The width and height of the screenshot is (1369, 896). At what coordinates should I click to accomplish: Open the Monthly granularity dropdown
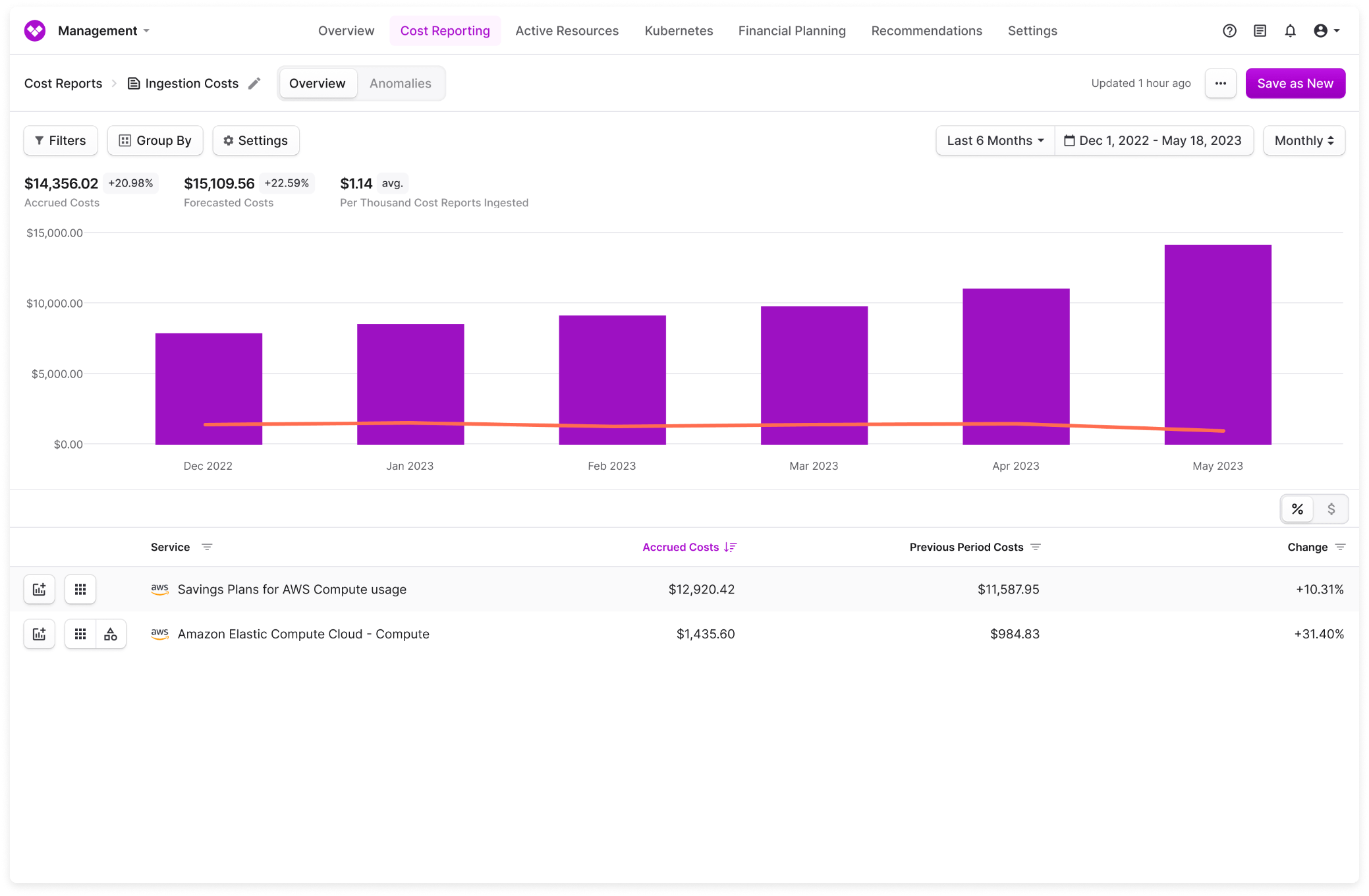pyautogui.click(x=1303, y=140)
